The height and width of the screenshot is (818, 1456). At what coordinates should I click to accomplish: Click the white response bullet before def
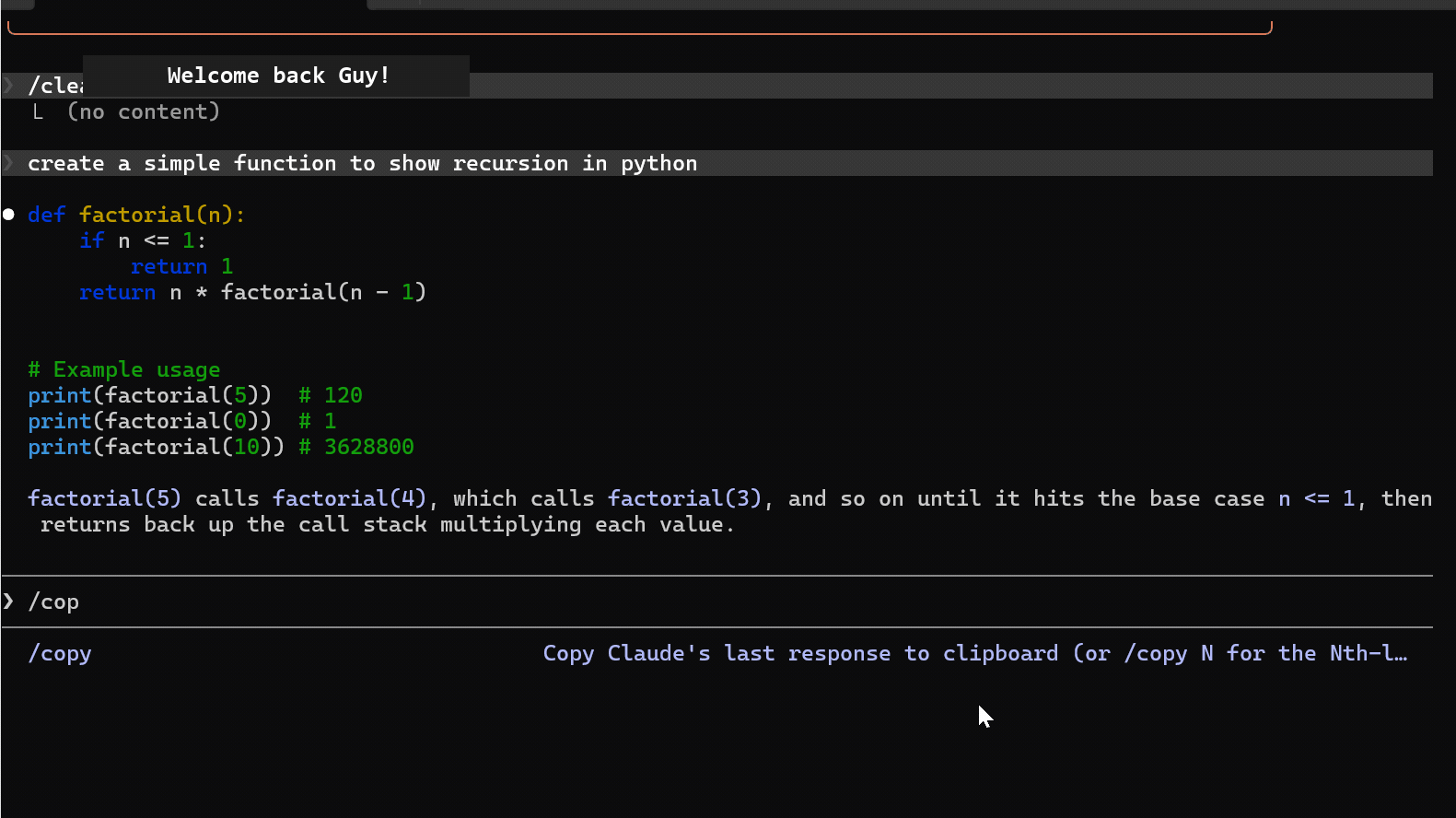tap(8, 215)
